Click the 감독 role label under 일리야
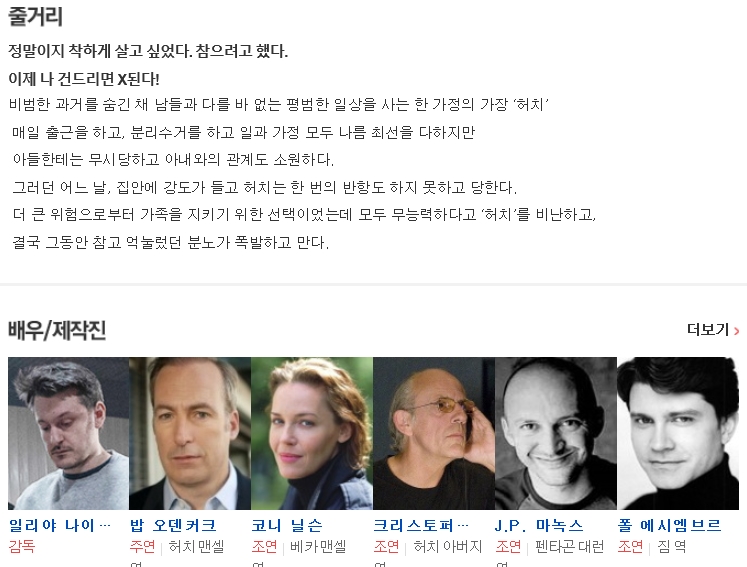Viewport: 747px width, 567px height. [x=22, y=546]
